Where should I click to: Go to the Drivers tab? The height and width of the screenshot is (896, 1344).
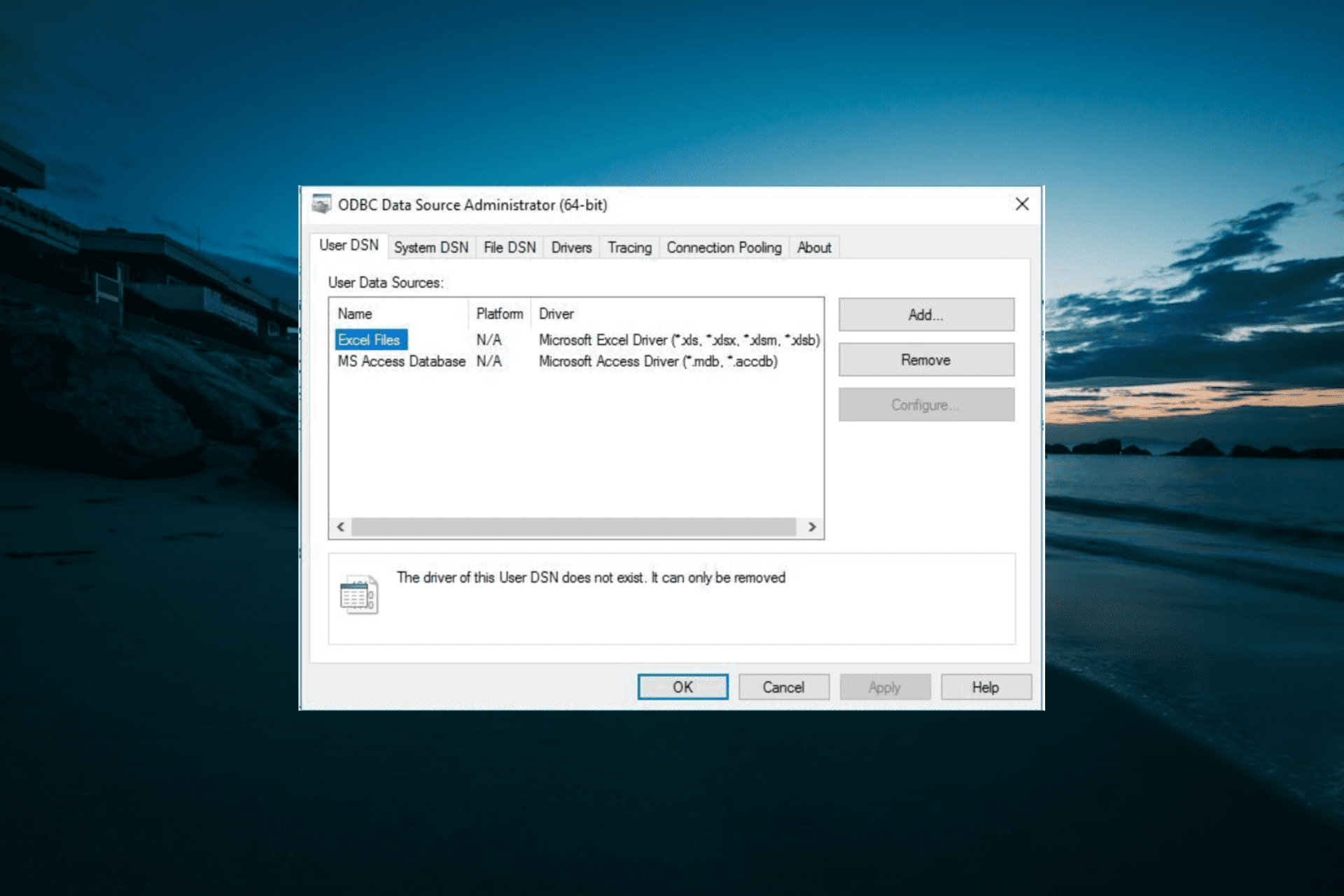pos(571,248)
